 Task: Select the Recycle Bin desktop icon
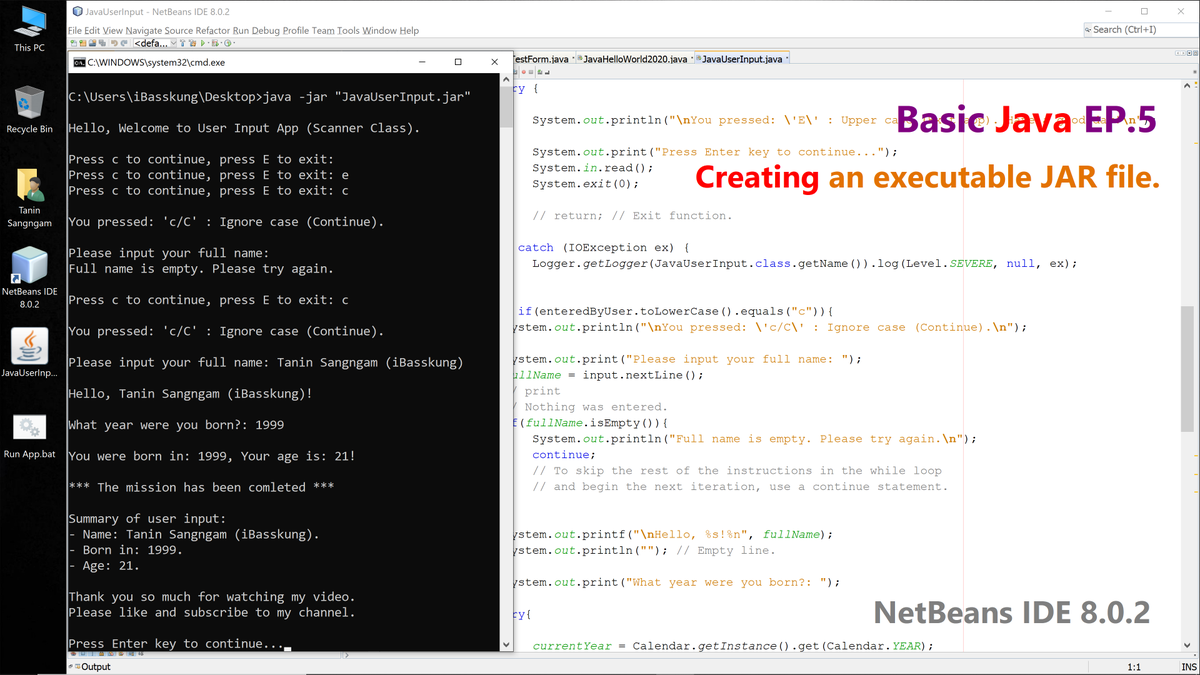pyautogui.click(x=29, y=109)
